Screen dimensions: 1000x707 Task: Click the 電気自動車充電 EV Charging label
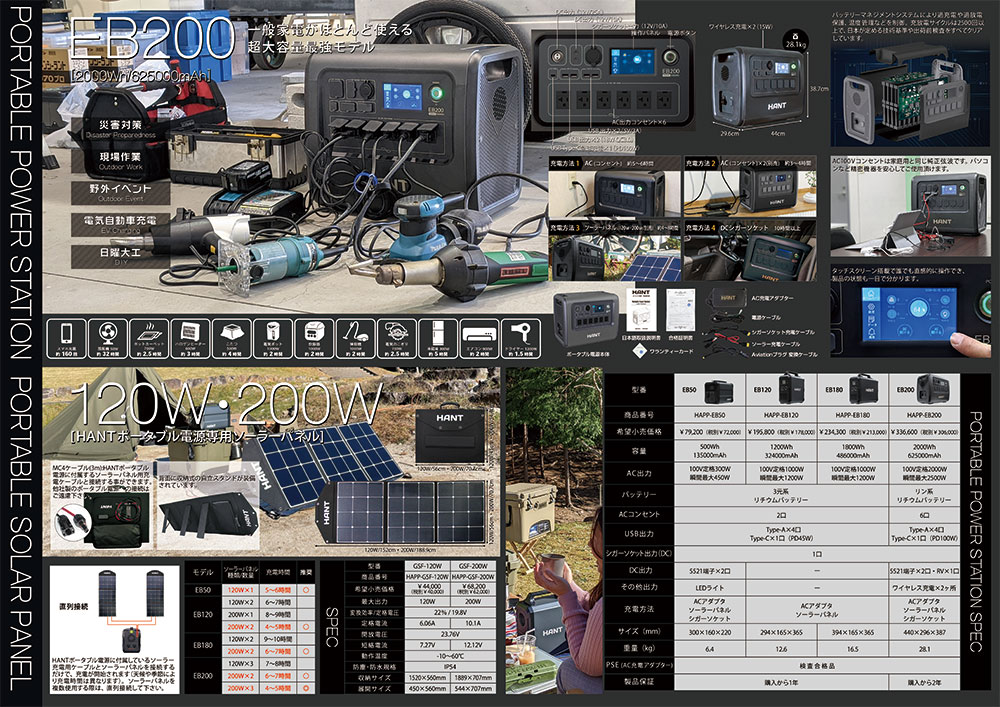point(121,224)
